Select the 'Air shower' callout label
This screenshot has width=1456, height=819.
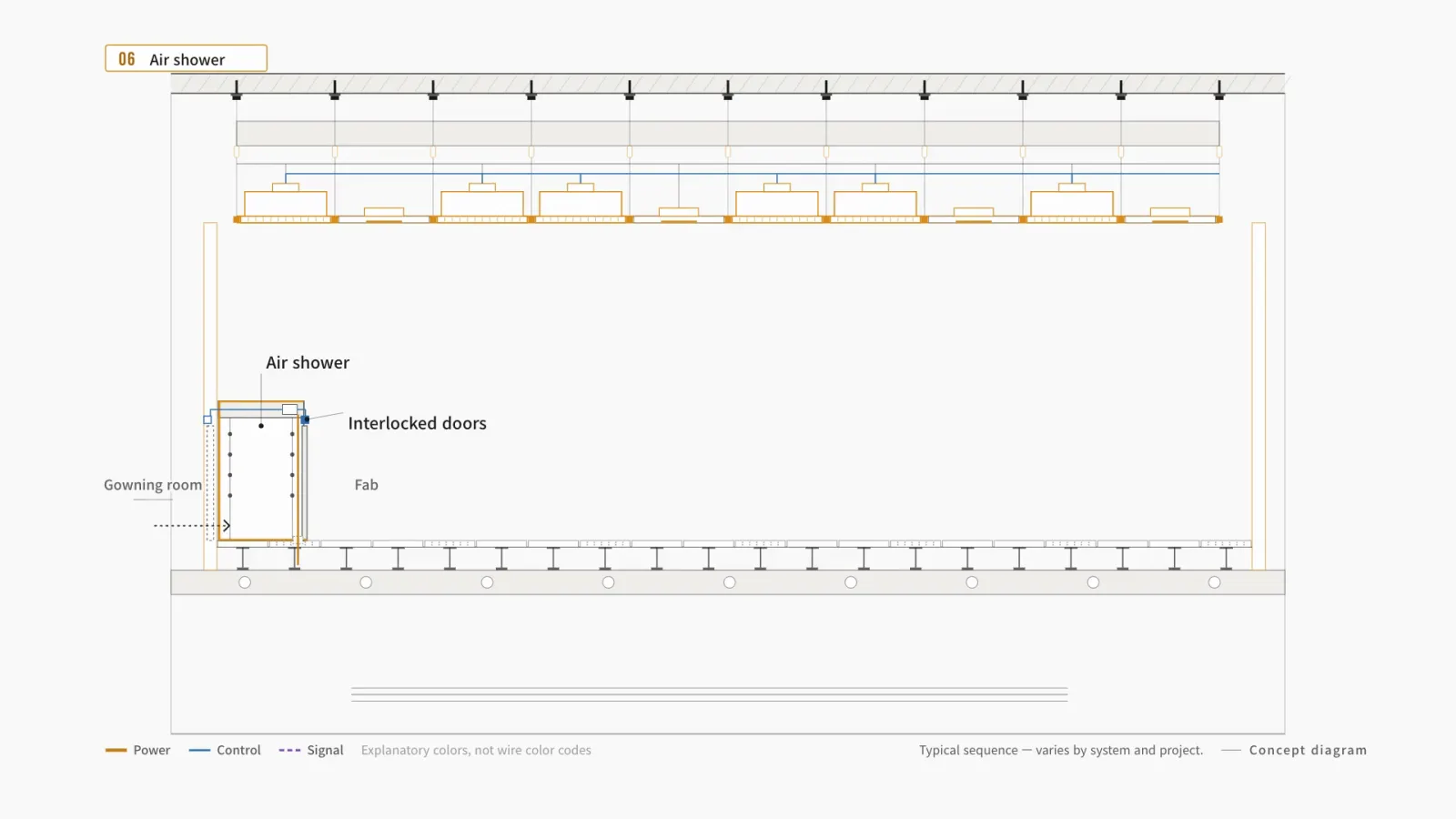(x=308, y=362)
